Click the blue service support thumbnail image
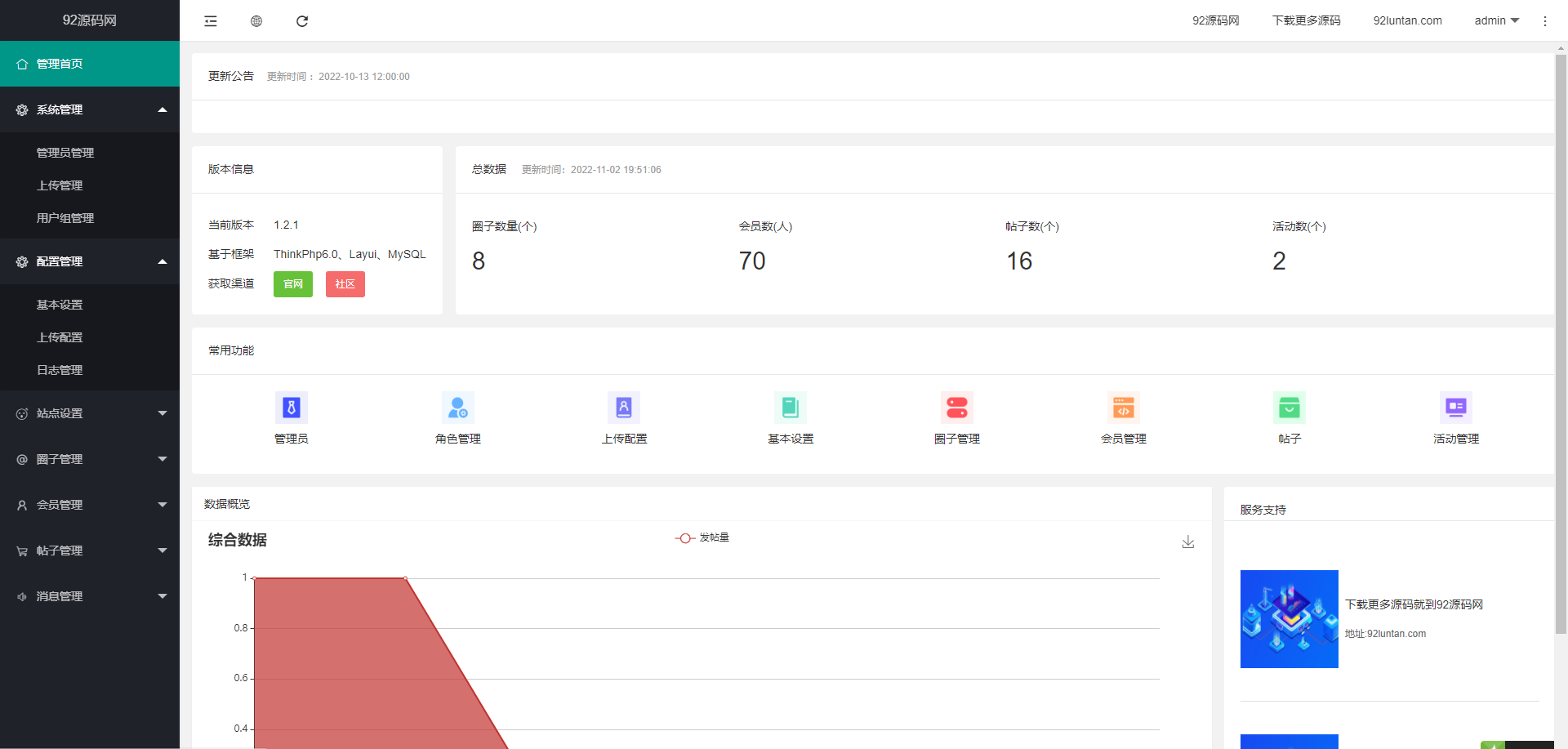 1290,619
